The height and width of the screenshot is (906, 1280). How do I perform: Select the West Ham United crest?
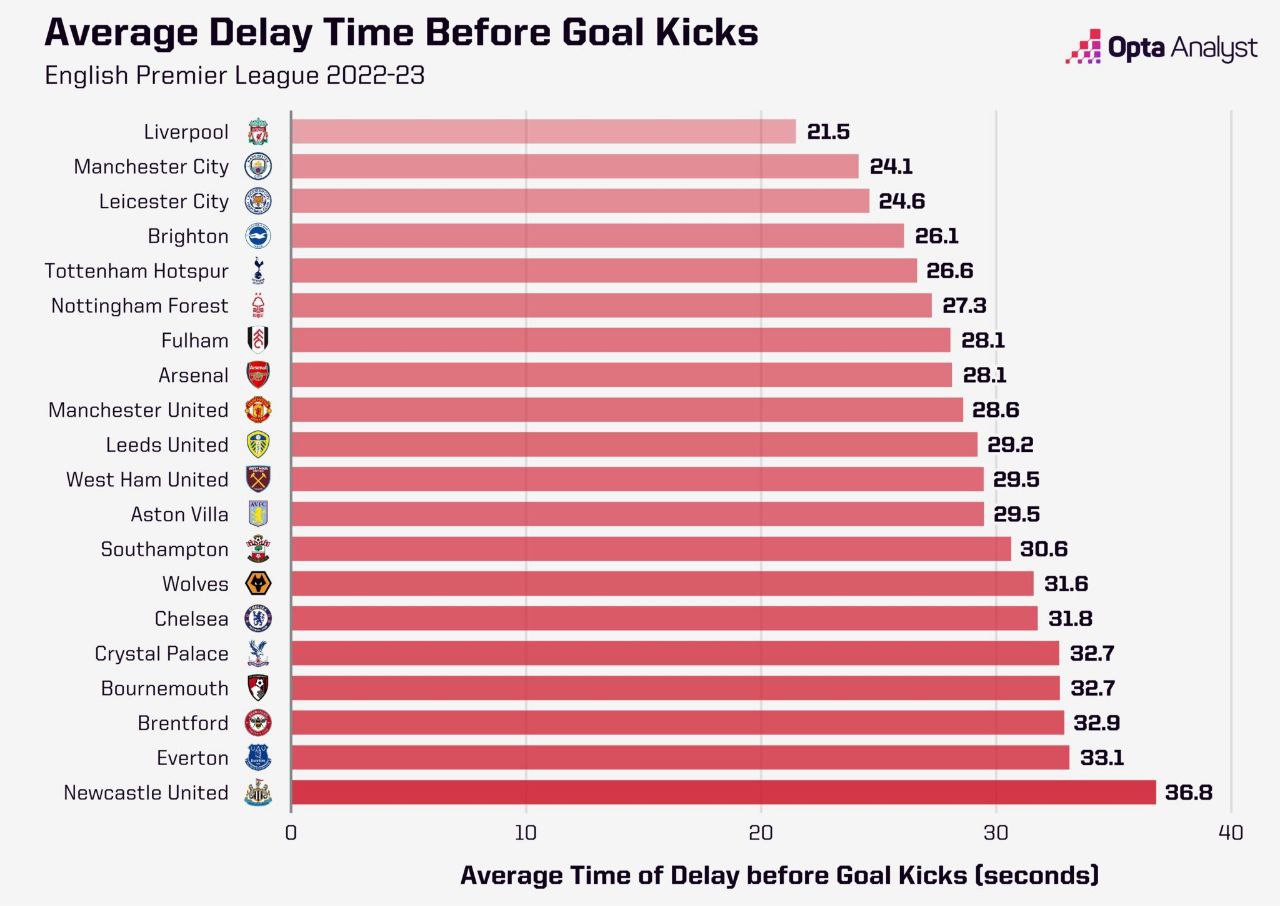pos(258,479)
